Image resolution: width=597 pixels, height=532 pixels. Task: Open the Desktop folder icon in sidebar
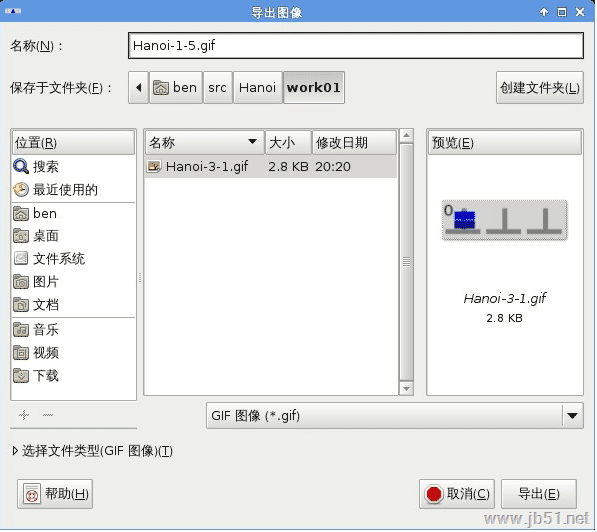pos(21,236)
